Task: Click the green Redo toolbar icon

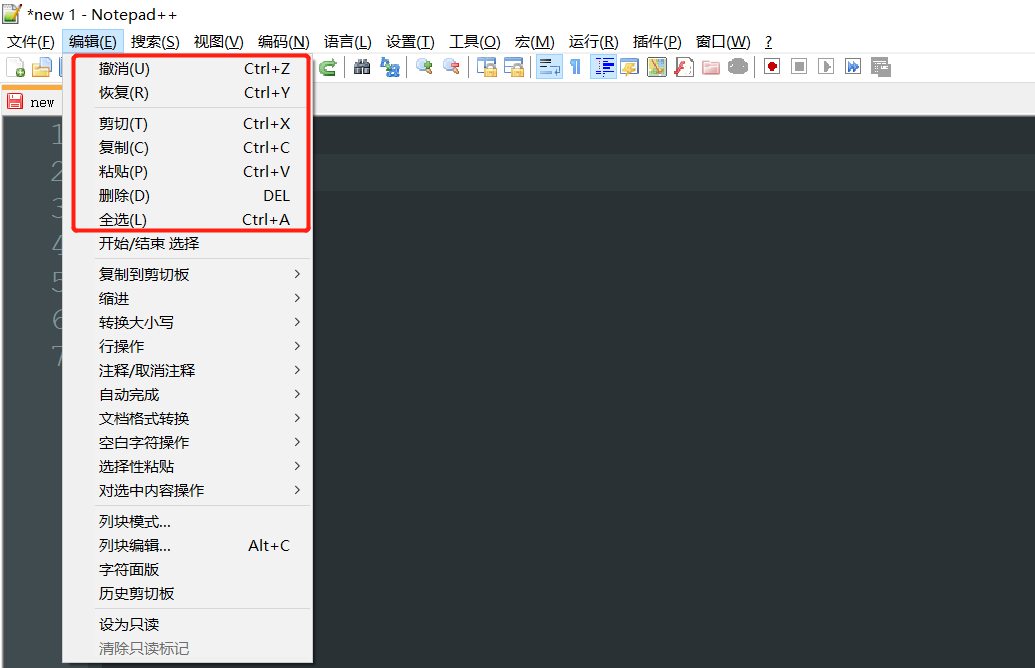Action: tap(328, 67)
